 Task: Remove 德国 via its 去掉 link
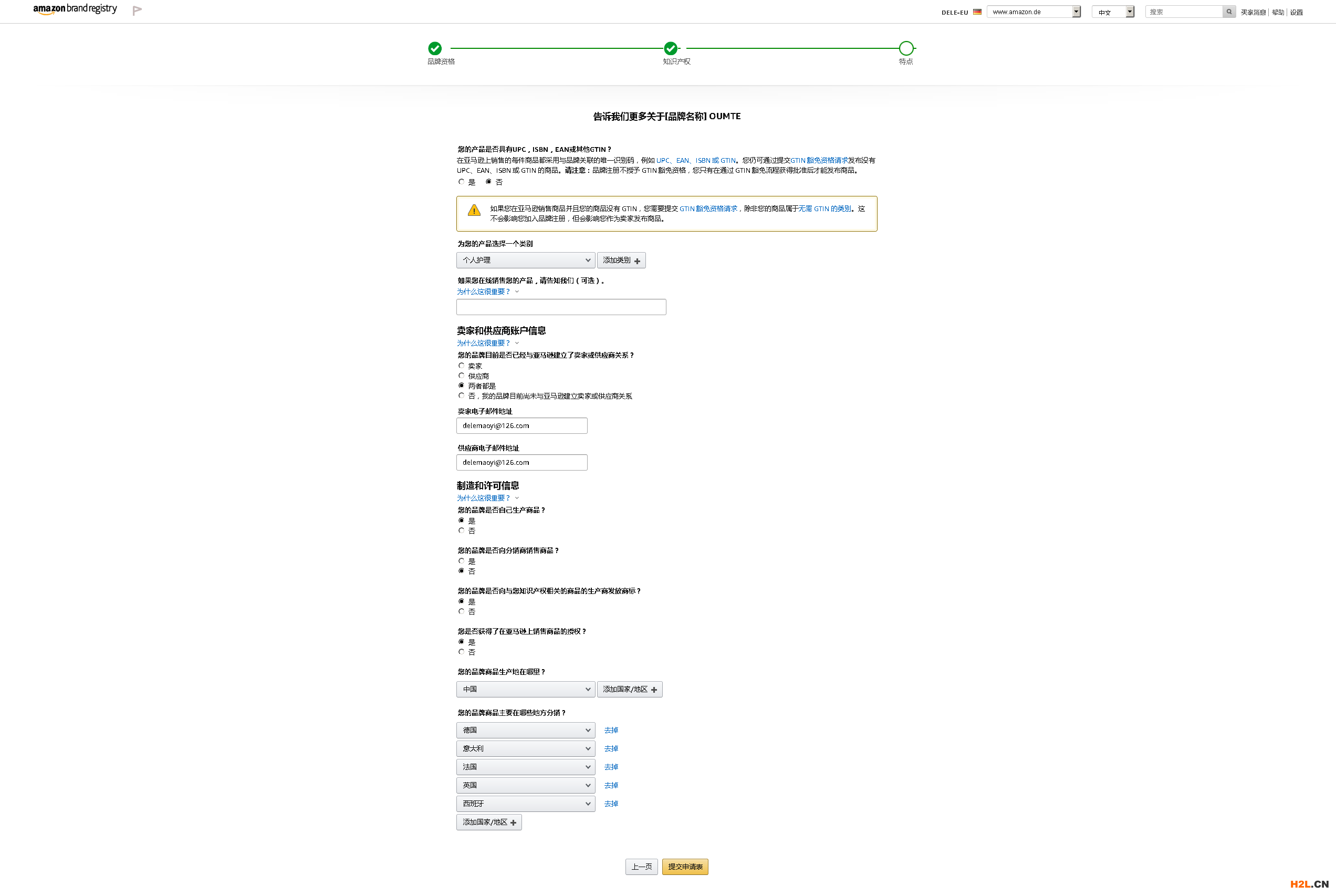(611, 730)
